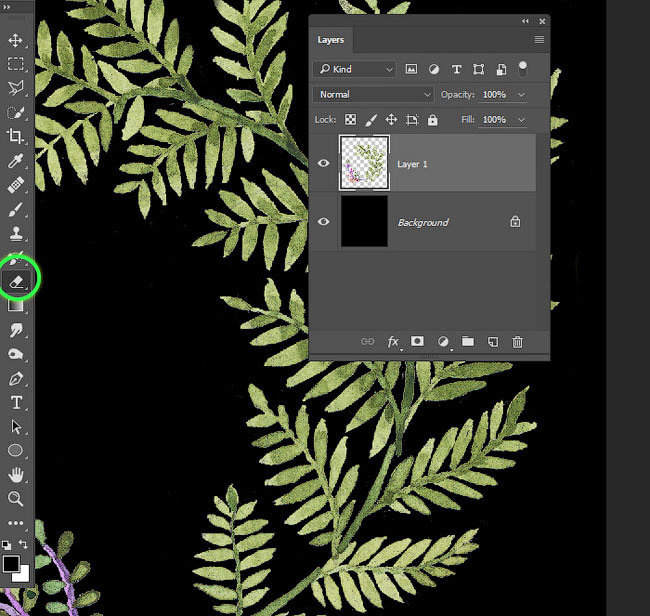
Task: Add a layer mask
Action: [417, 341]
